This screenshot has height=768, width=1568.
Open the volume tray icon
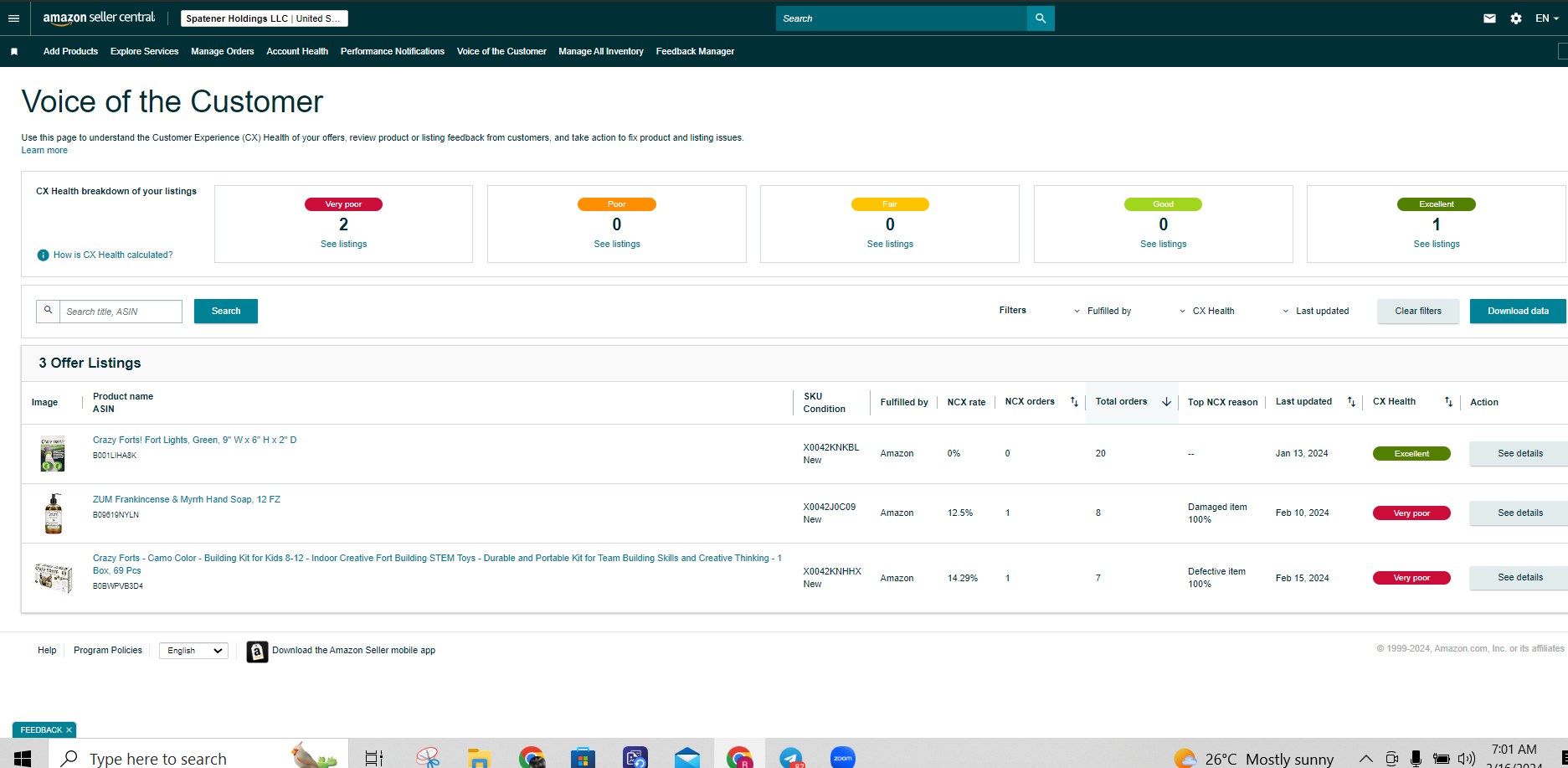[x=1466, y=759]
